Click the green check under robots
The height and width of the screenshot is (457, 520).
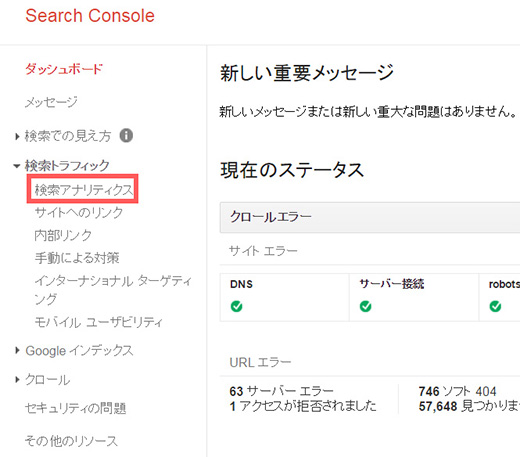[495, 306]
